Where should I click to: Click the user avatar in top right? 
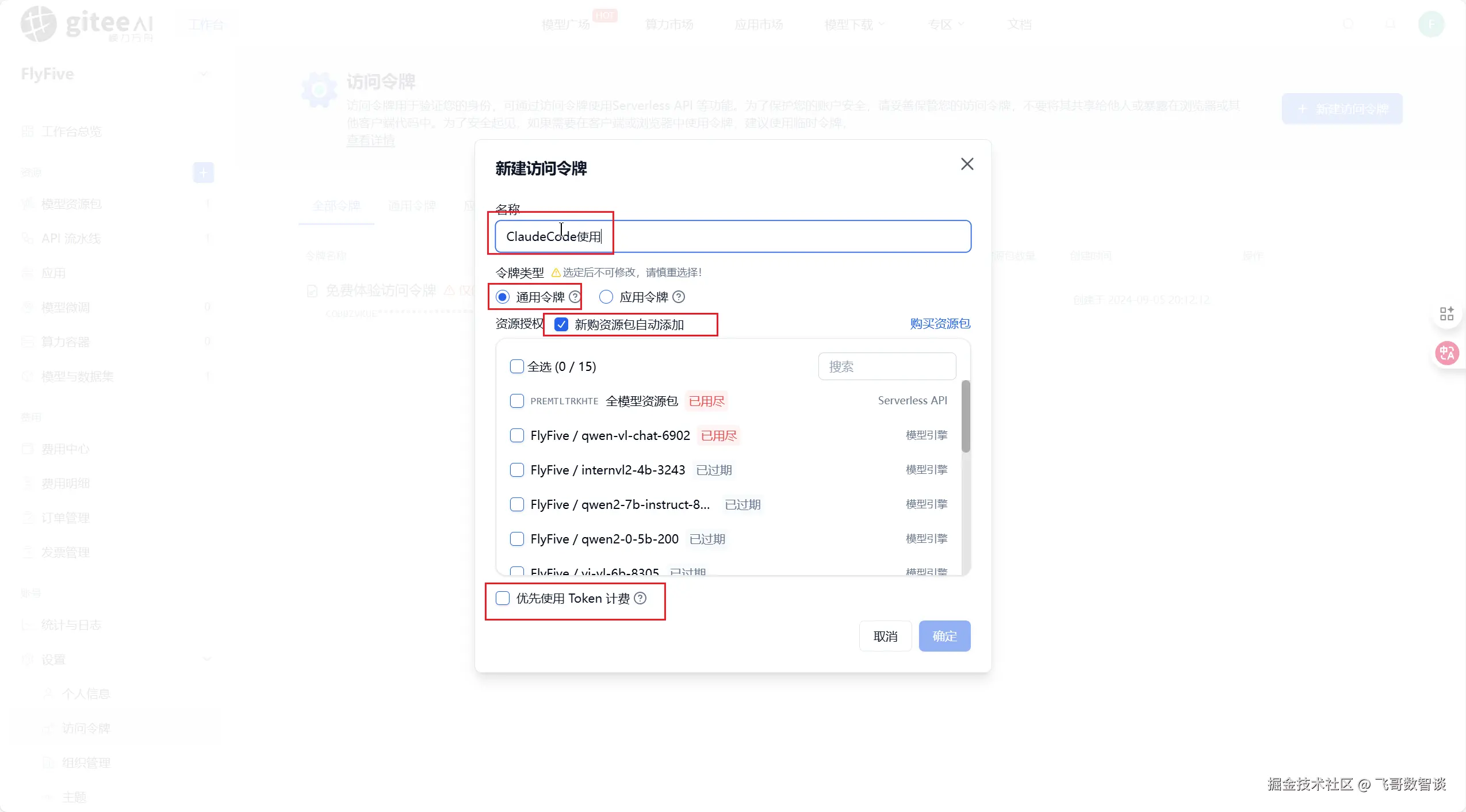[1431, 24]
